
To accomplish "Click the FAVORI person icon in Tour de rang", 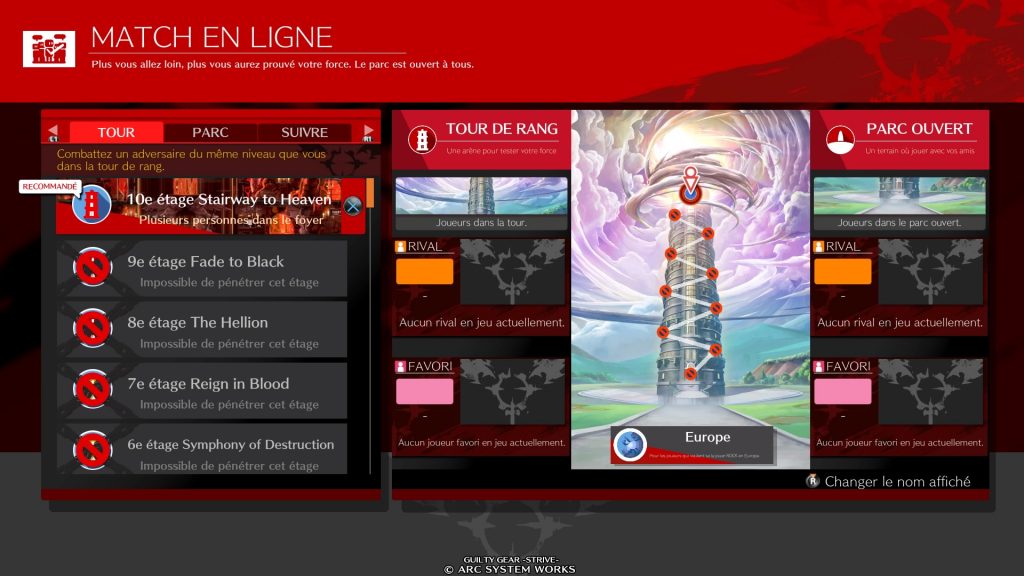I will (400, 367).
